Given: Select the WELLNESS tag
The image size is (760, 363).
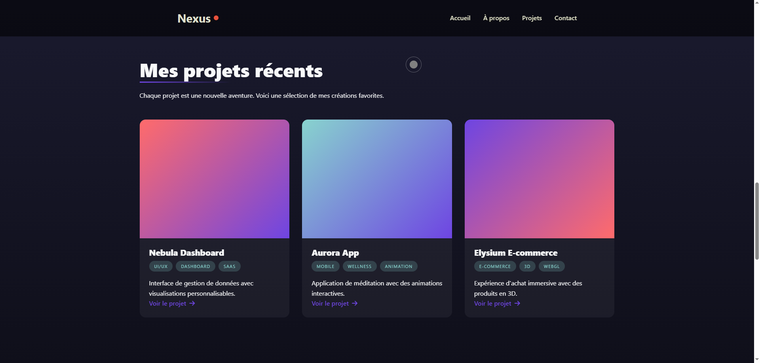Looking at the screenshot, I should pyautogui.click(x=360, y=266).
